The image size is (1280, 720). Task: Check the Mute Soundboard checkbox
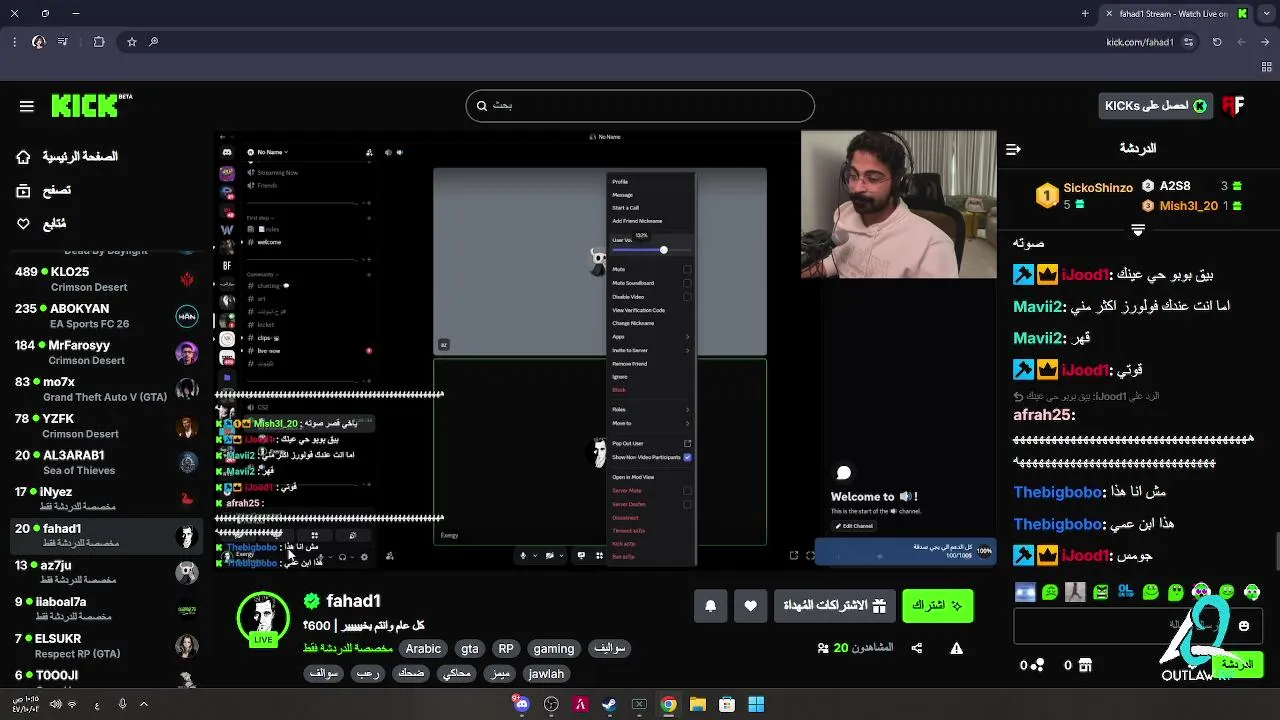click(687, 283)
